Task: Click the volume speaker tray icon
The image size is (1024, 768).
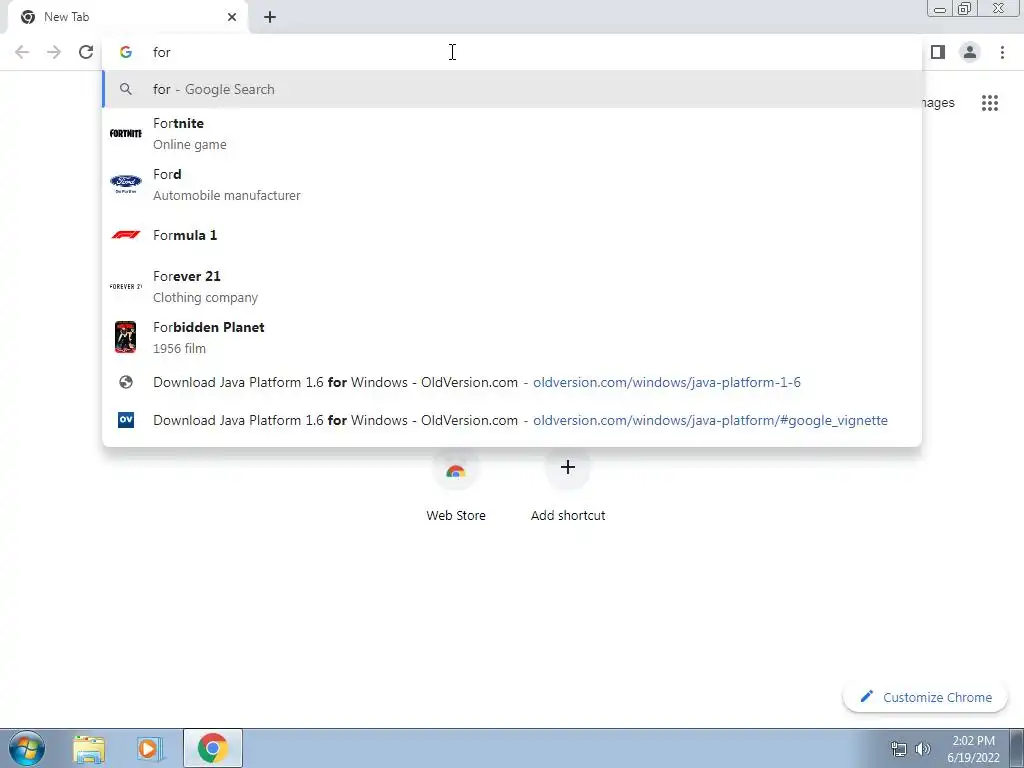Action: pos(923,749)
